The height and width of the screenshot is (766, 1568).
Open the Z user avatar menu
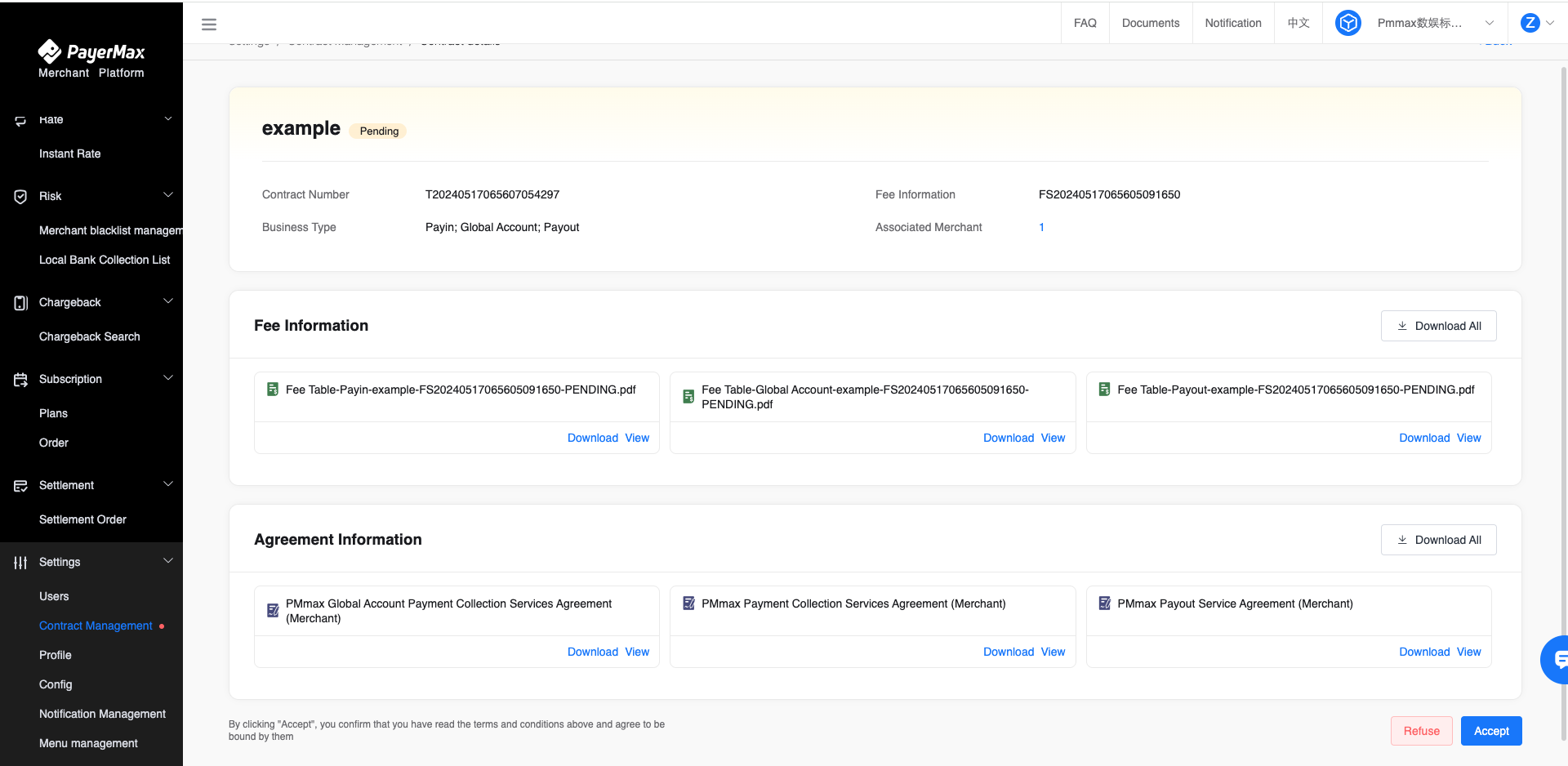(x=1530, y=23)
